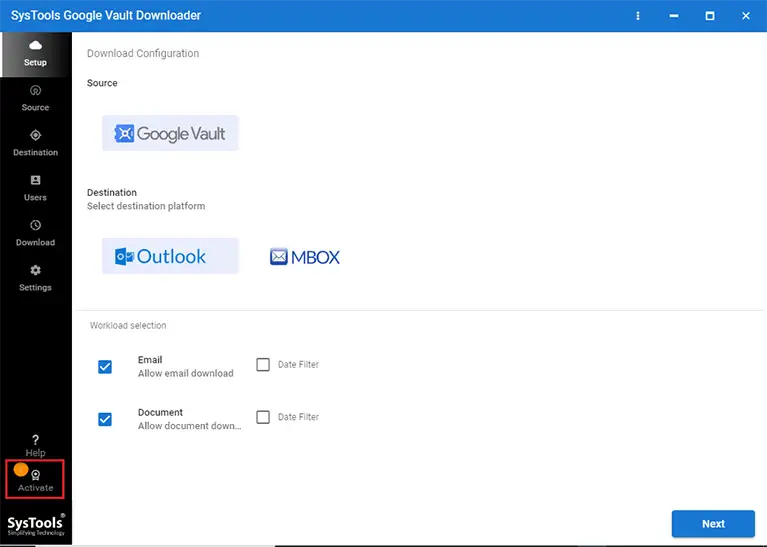This screenshot has width=767, height=547.
Task: Click the 'Allow email download' text
Action: pos(185,373)
